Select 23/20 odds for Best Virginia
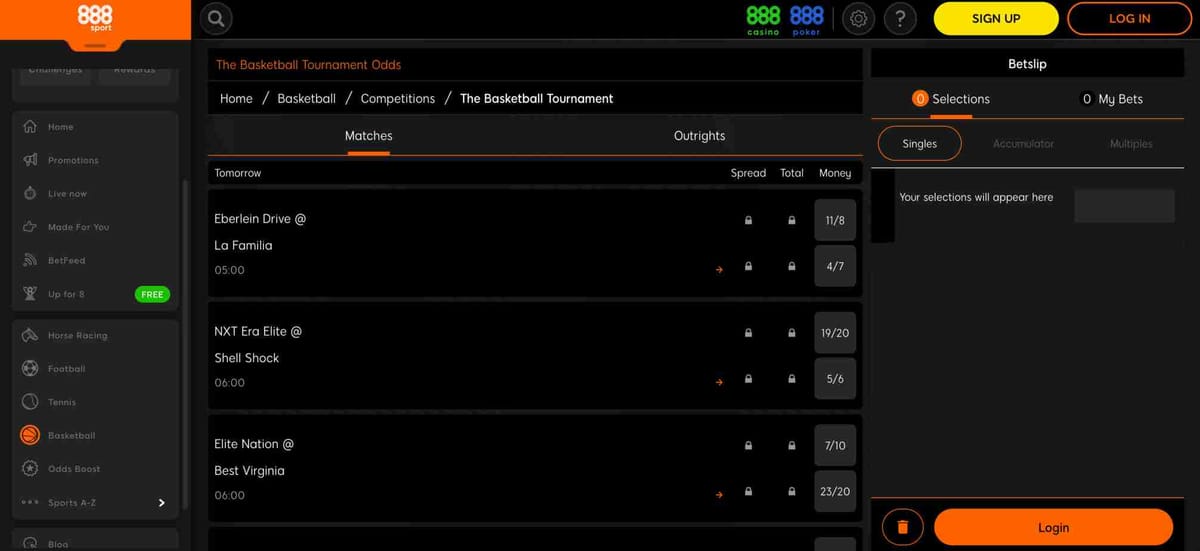This screenshot has width=1200, height=551. click(835, 491)
